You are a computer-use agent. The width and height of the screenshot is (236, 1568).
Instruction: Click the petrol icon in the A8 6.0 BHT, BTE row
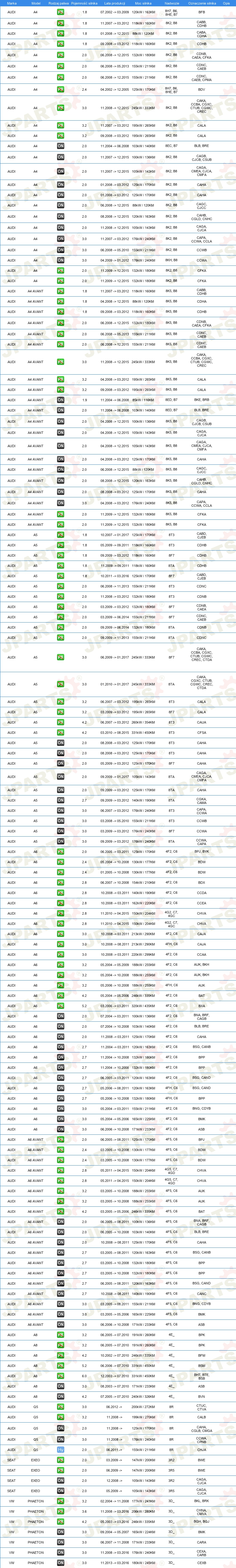coord(60,1376)
